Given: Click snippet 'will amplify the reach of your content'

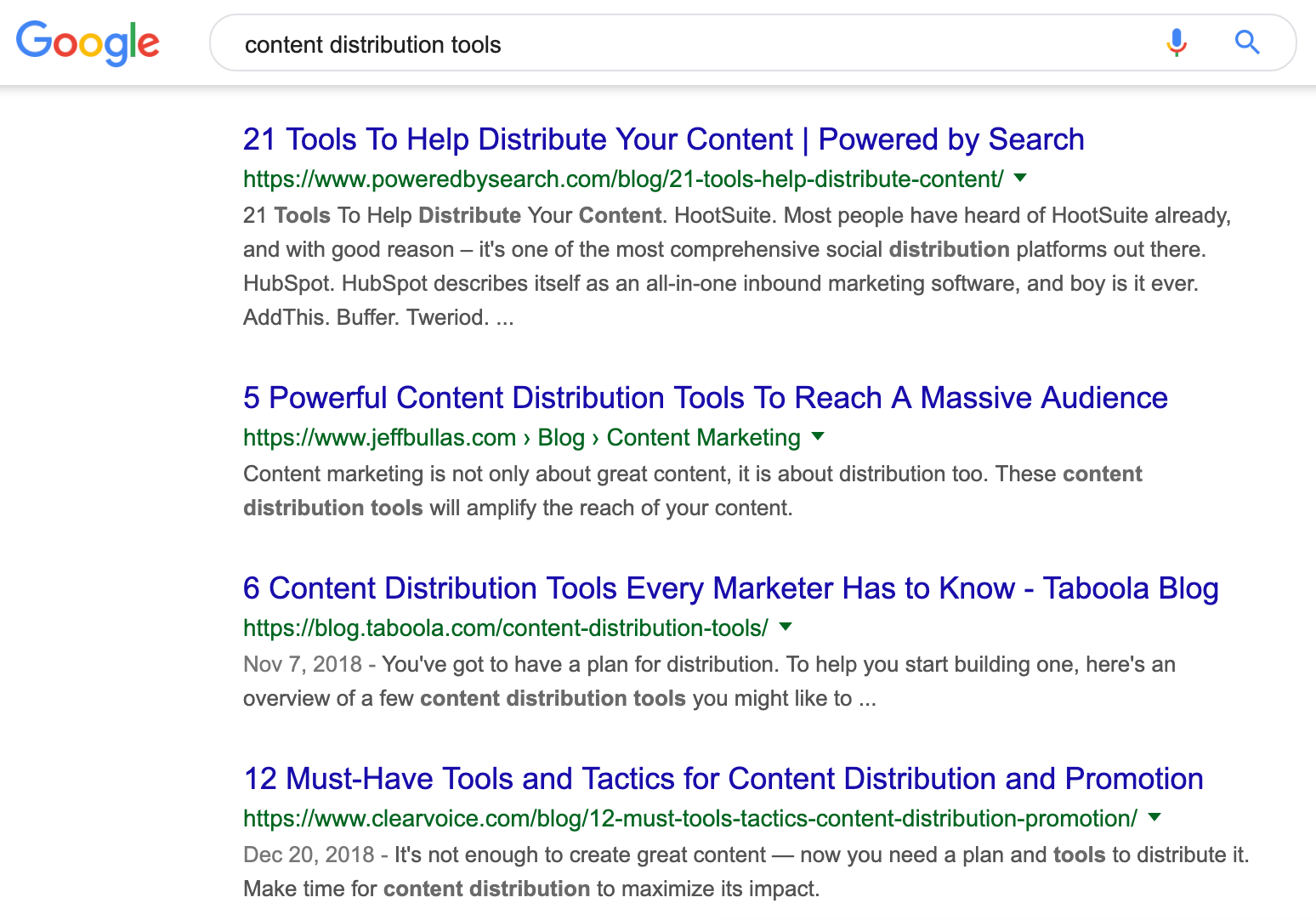Looking at the screenshot, I should coord(610,508).
